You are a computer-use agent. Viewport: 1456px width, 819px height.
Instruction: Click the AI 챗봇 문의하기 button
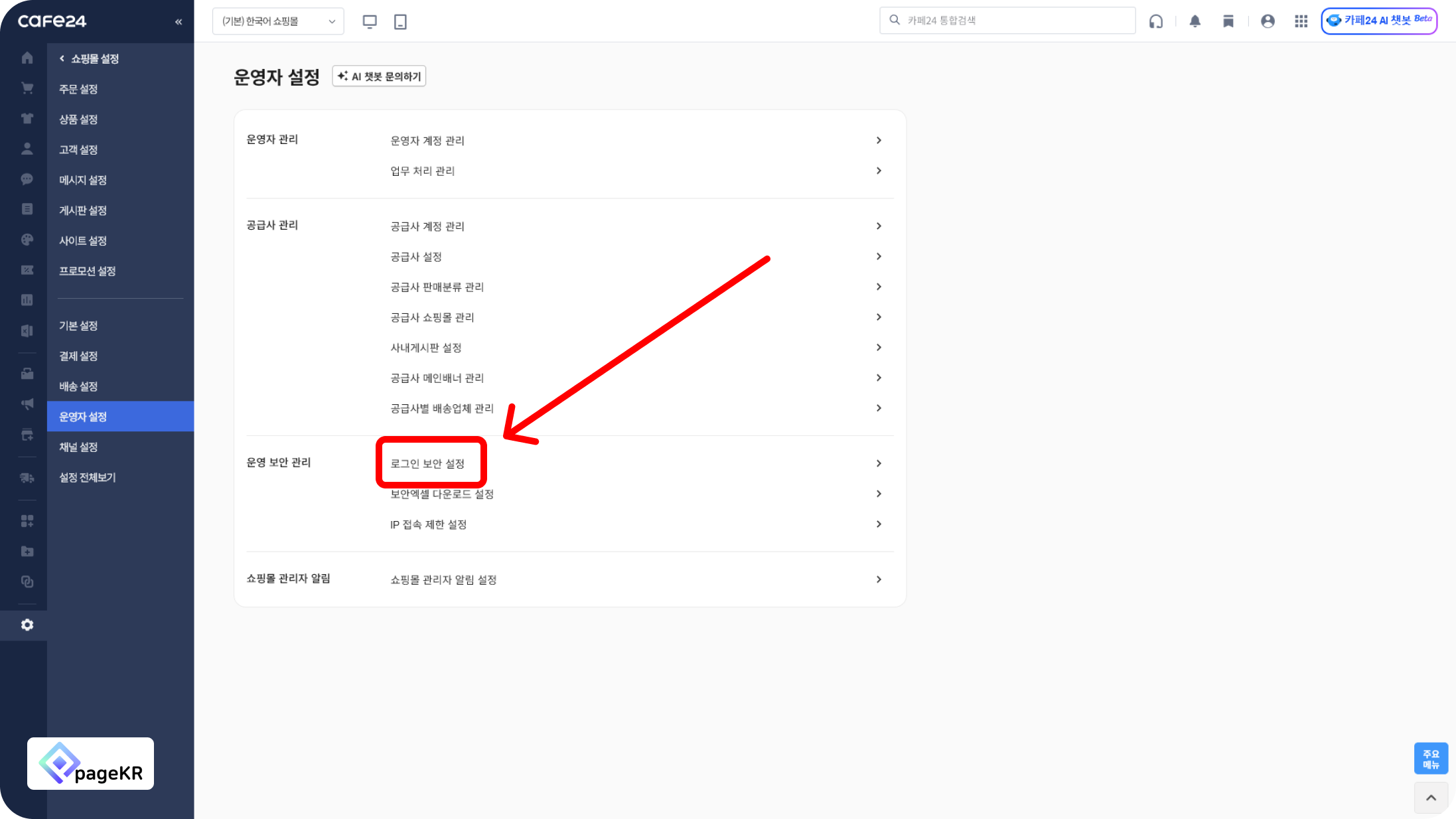pyautogui.click(x=379, y=76)
